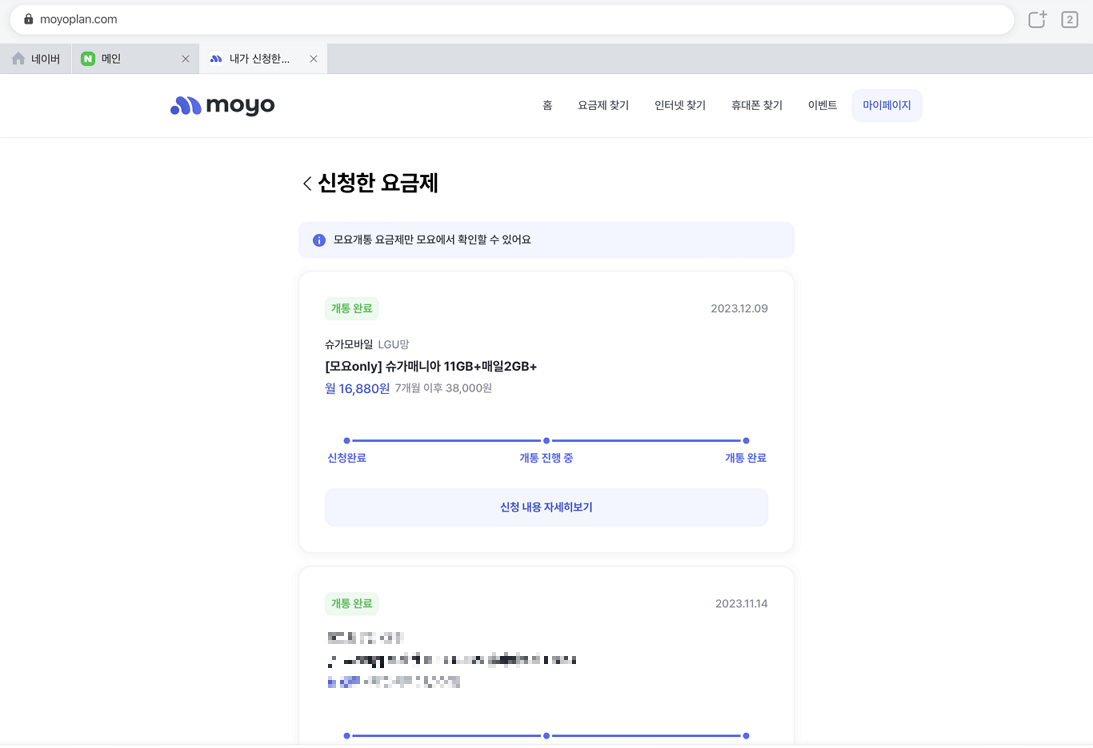This screenshot has width=1093, height=748.
Task: Open 마이페이지 menu
Action: pyautogui.click(x=887, y=105)
